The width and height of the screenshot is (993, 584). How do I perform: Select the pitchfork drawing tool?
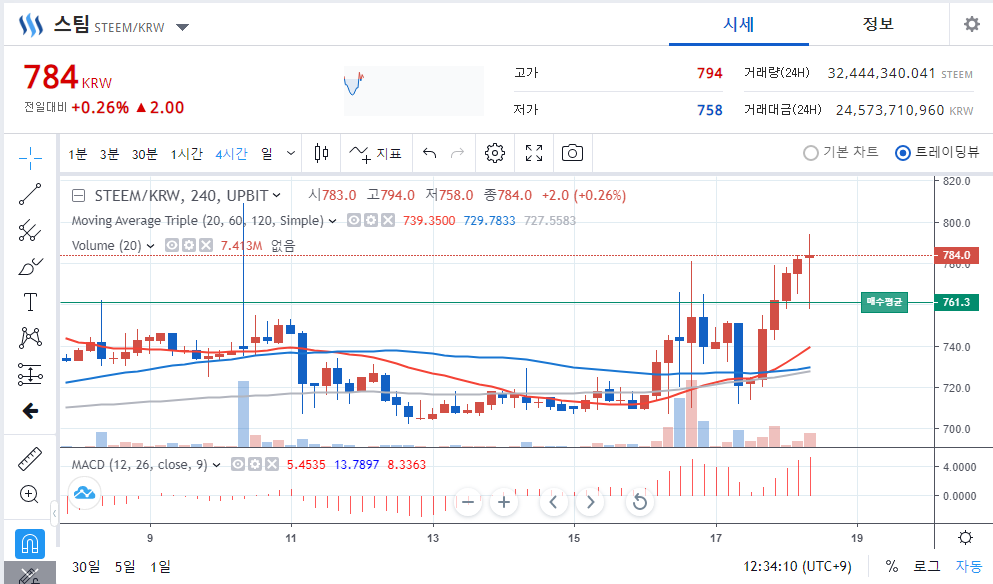tap(30, 231)
